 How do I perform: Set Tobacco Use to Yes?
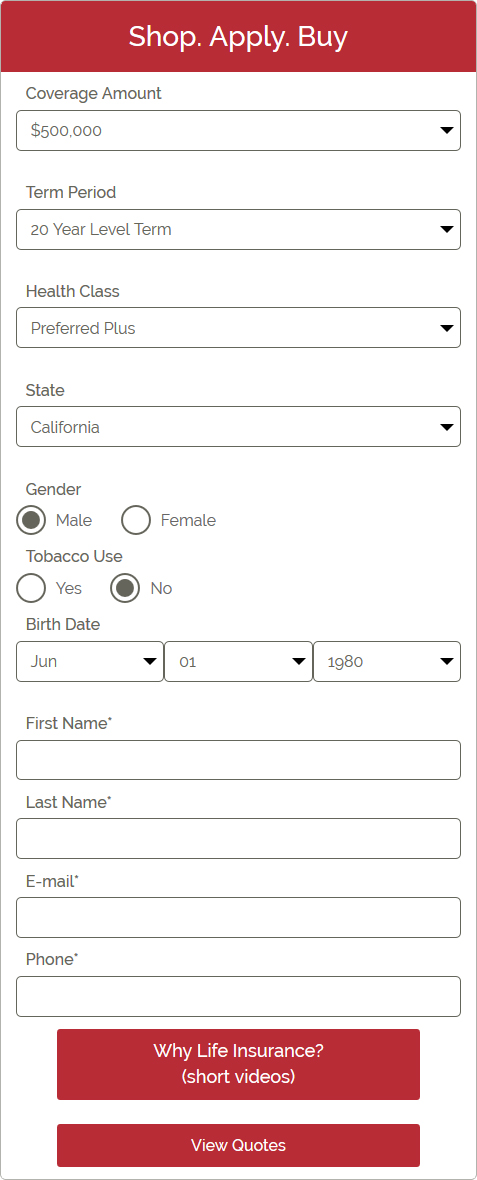click(31, 588)
